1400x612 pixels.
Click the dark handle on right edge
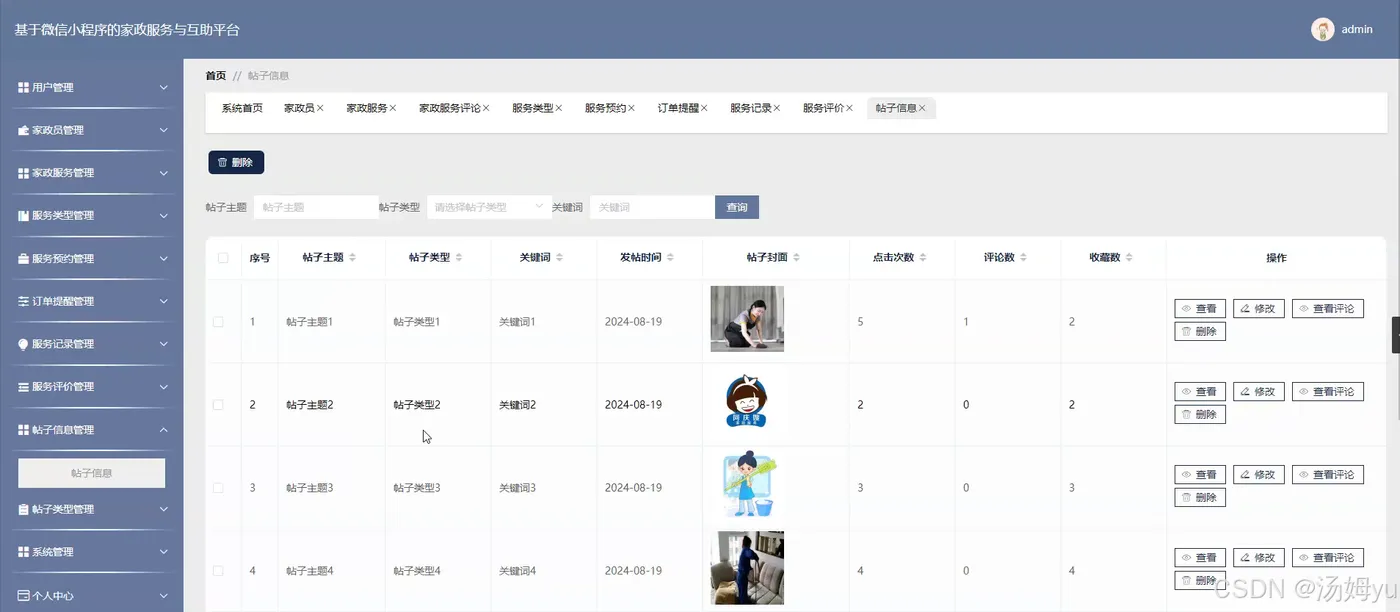click(1396, 335)
